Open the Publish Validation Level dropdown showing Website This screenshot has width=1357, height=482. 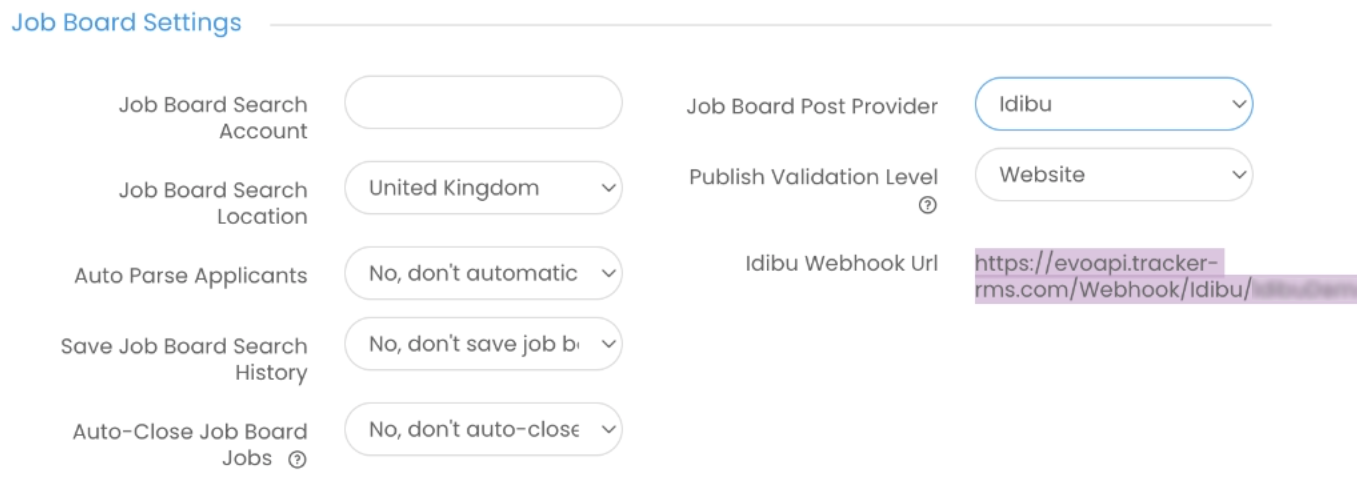(1113, 175)
